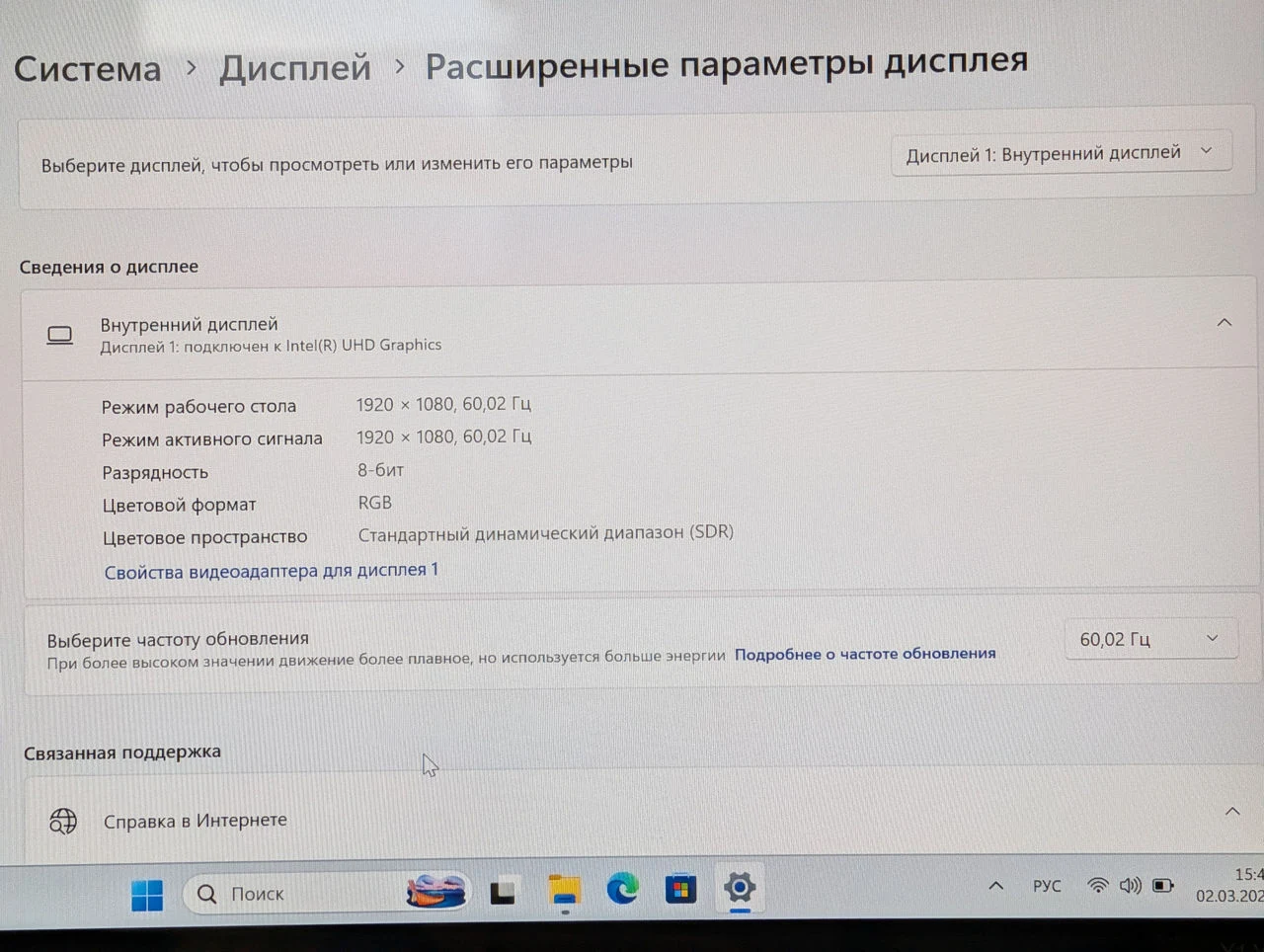
Task: Collapse the Справка в Интернете section
Action: pos(1232,811)
